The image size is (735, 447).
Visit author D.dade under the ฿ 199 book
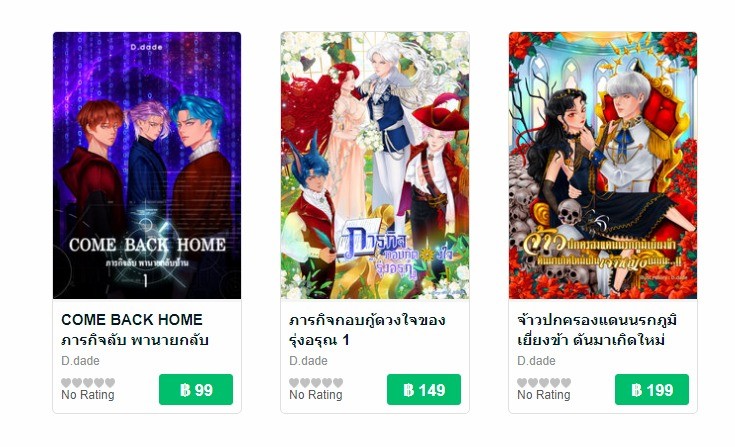tap(536, 361)
